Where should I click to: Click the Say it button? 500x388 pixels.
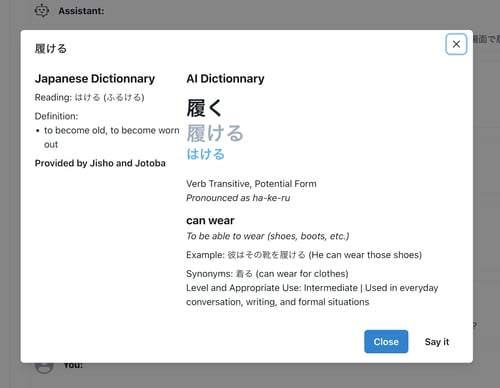(x=437, y=342)
